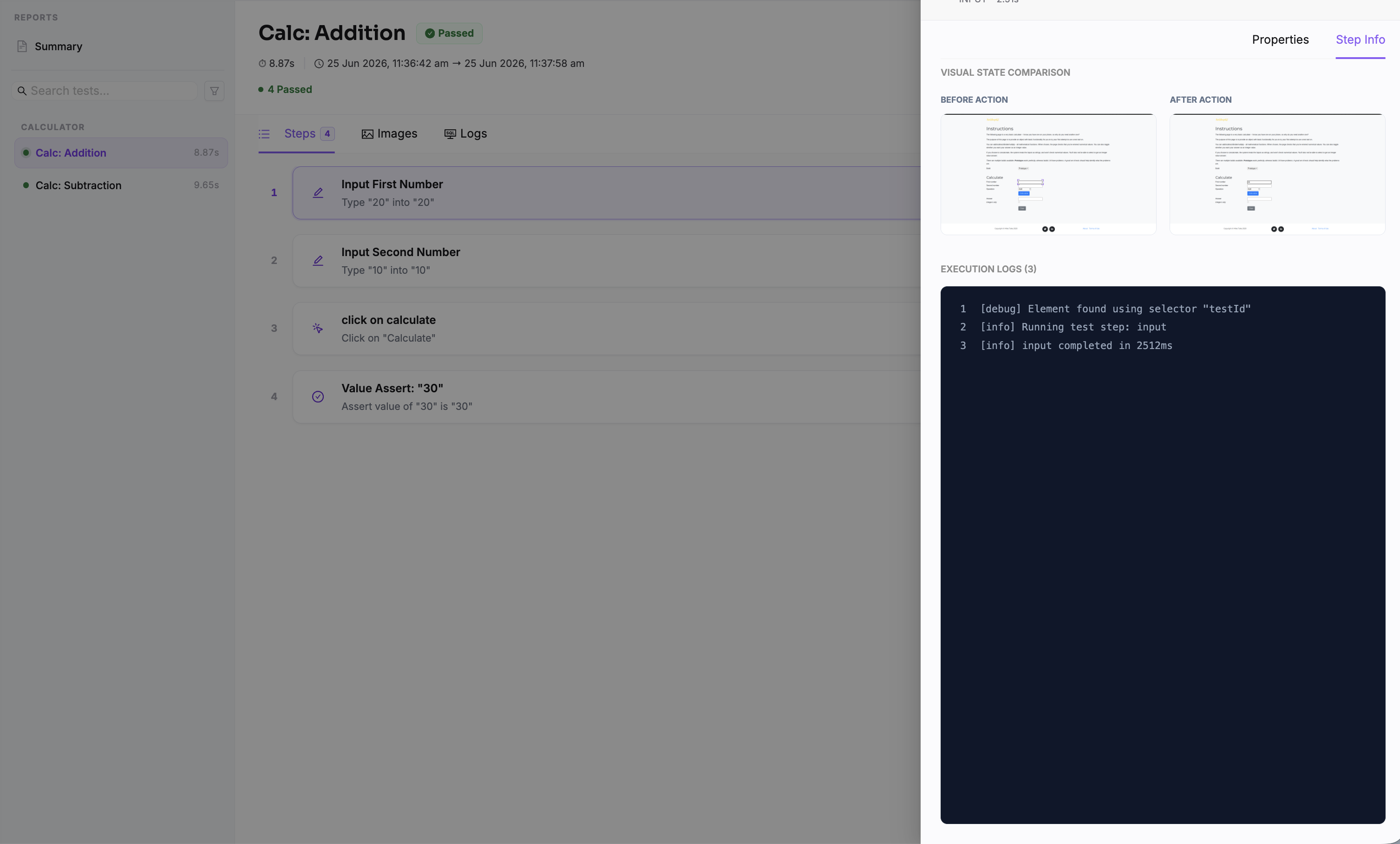
Task: Click the Execution Logs (3) heading
Action: tap(988, 269)
